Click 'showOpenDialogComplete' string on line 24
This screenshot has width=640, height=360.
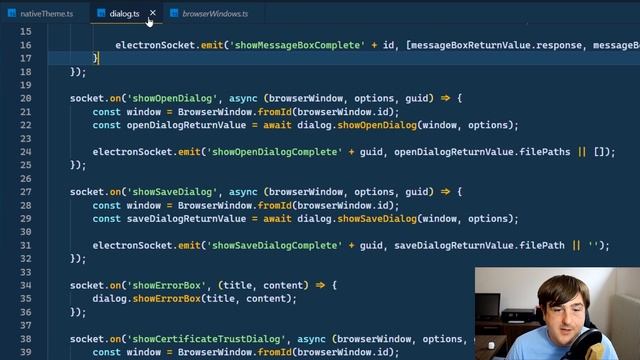pos(274,152)
